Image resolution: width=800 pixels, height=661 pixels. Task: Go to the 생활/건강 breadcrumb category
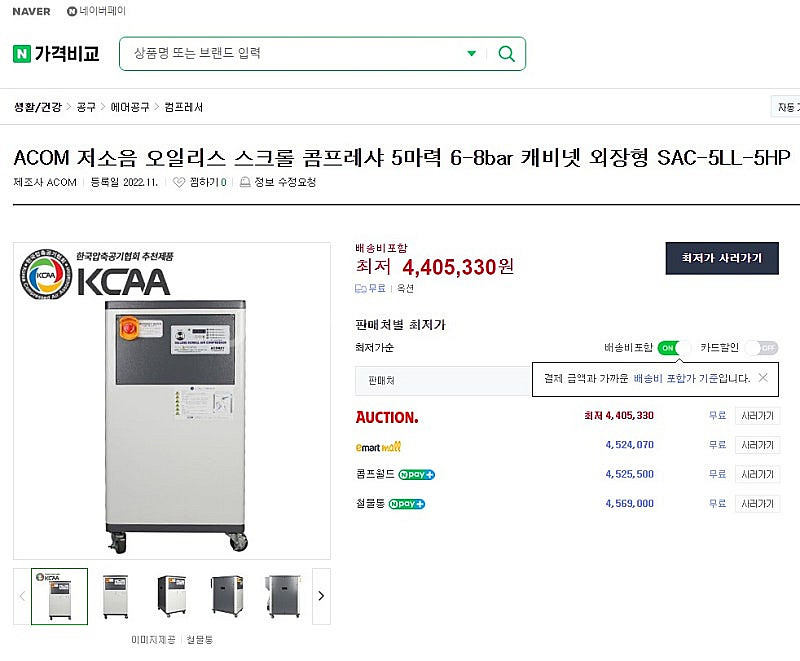37,106
